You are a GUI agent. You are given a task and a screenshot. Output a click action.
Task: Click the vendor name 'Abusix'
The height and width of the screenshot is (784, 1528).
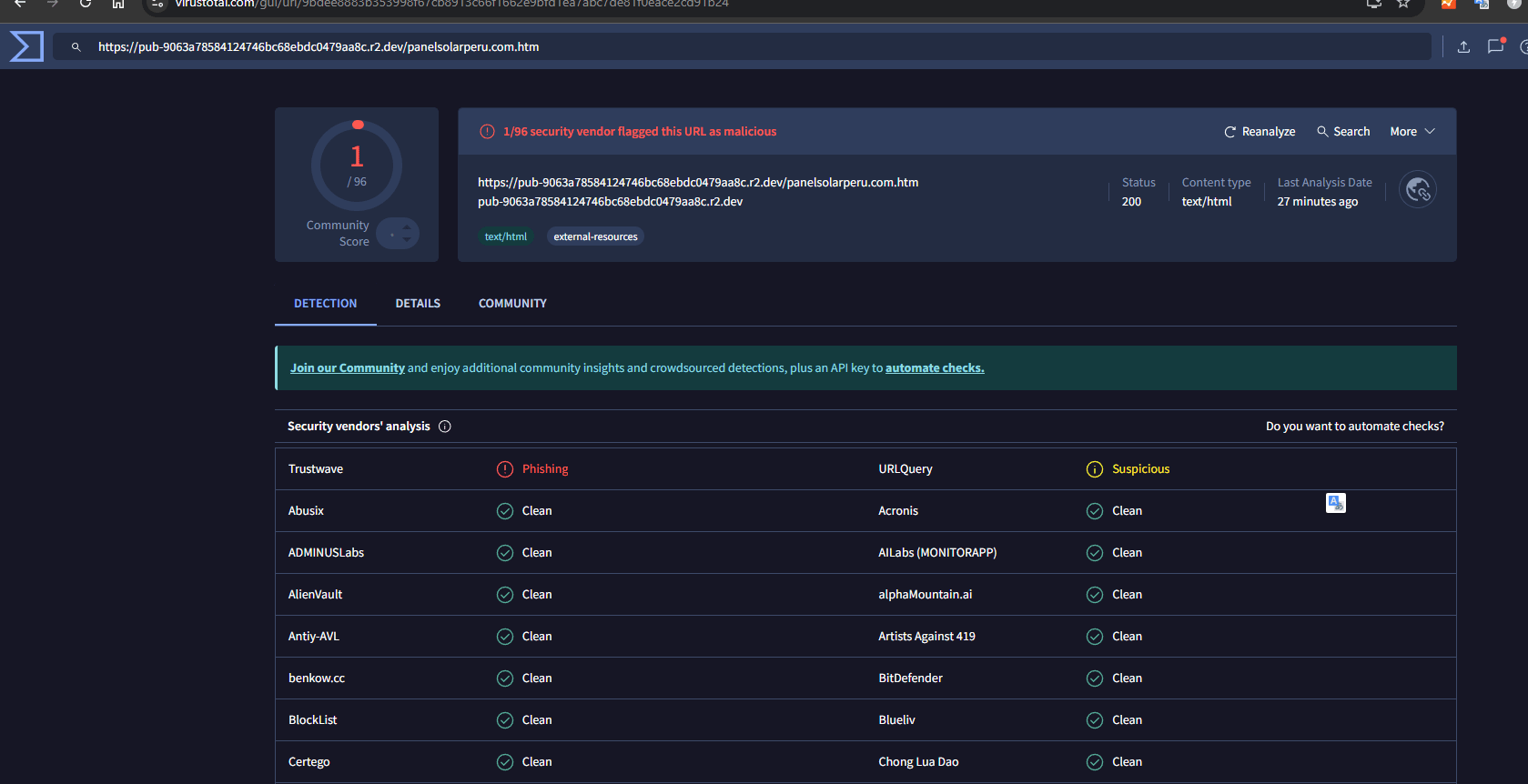pos(306,511)
